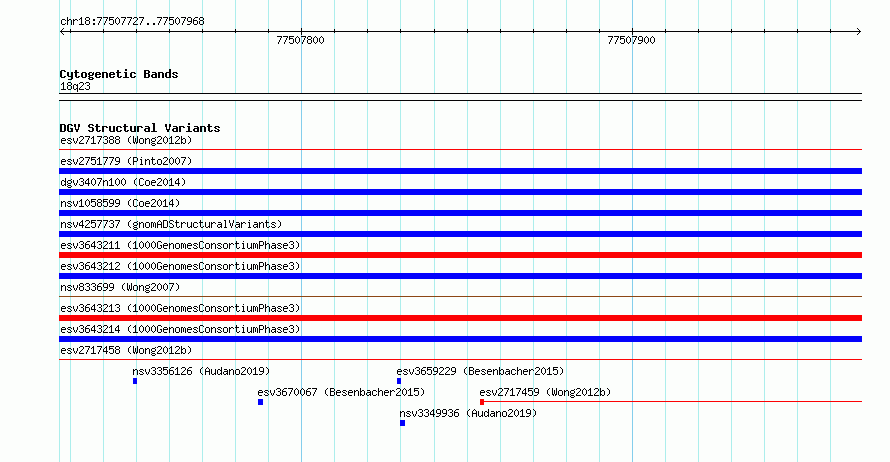Open esv3659229 (Besenbacher2015) label
The width and height of the screenshot is (890, 462).
(x=480, y=371)
